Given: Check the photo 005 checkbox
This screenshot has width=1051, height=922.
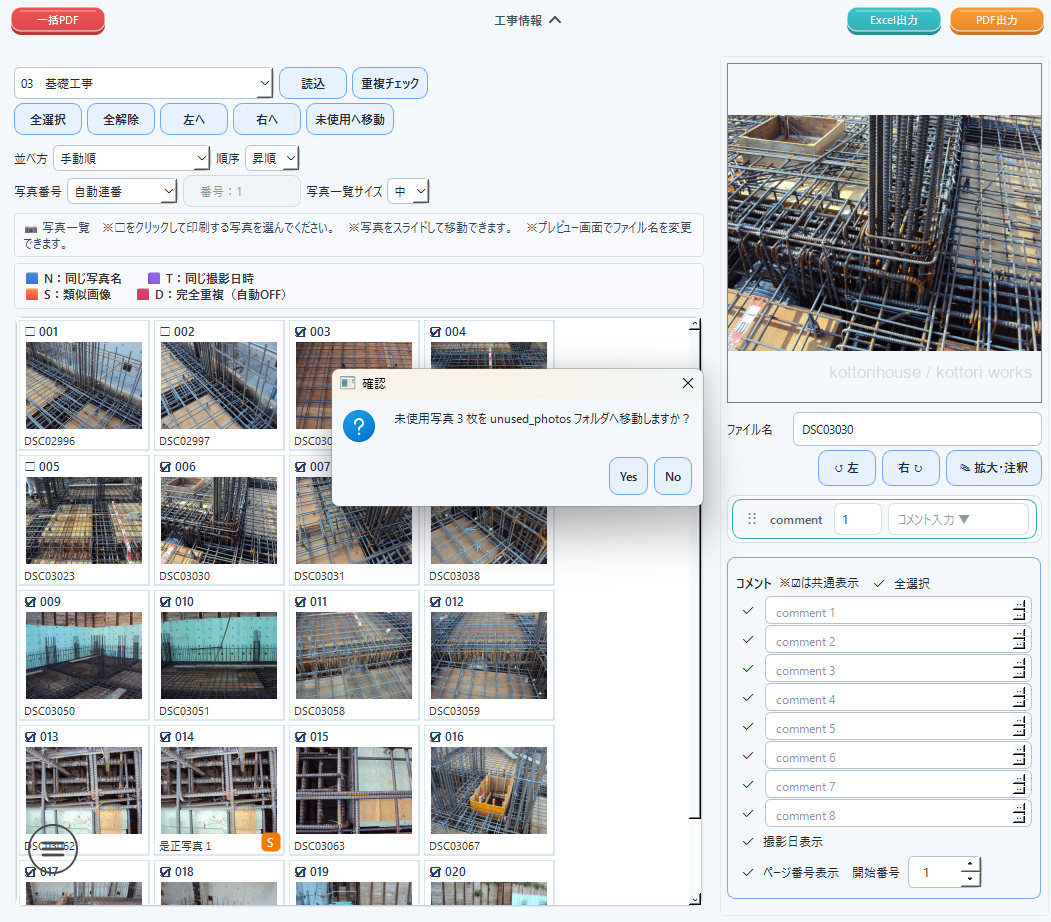Looking at the screenshot, I should [x=30, y=466].
